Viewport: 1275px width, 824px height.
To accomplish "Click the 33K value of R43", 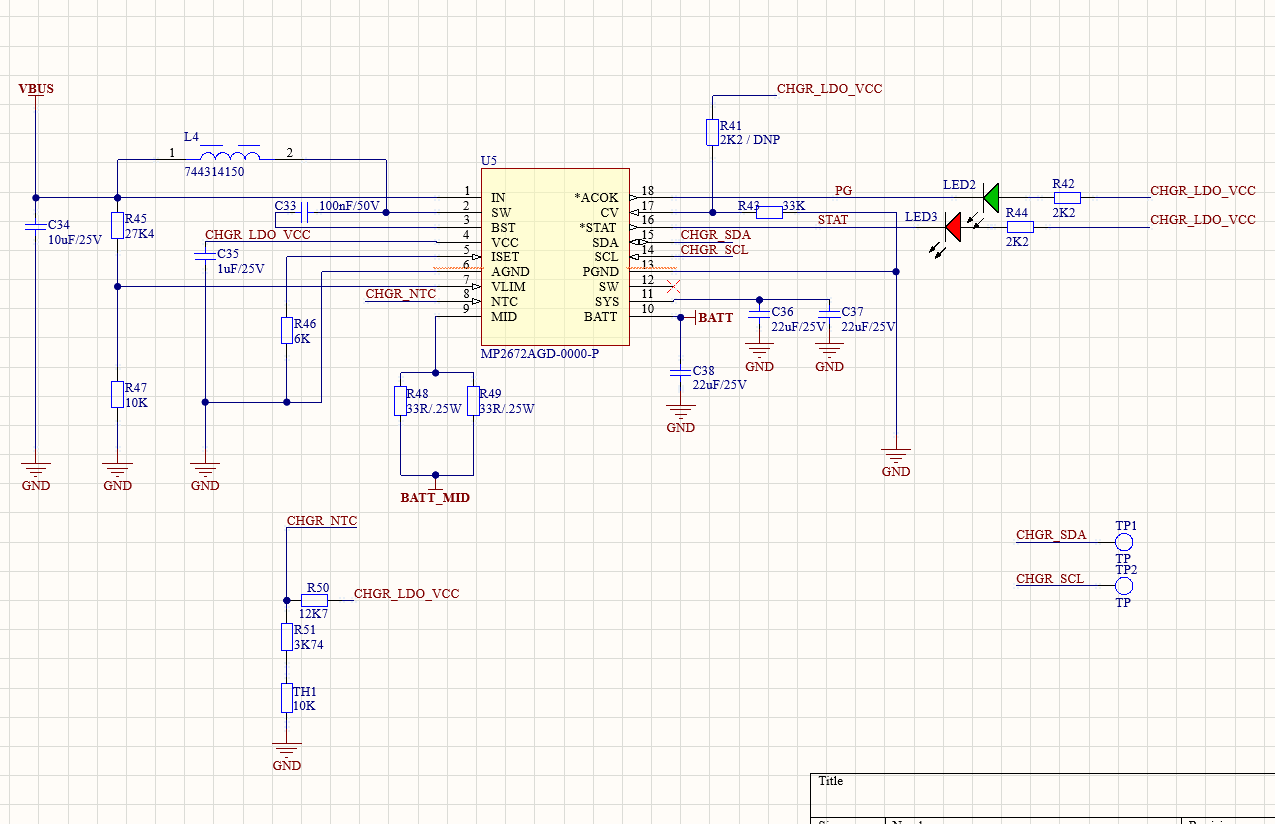I will (x=794, y=205).
